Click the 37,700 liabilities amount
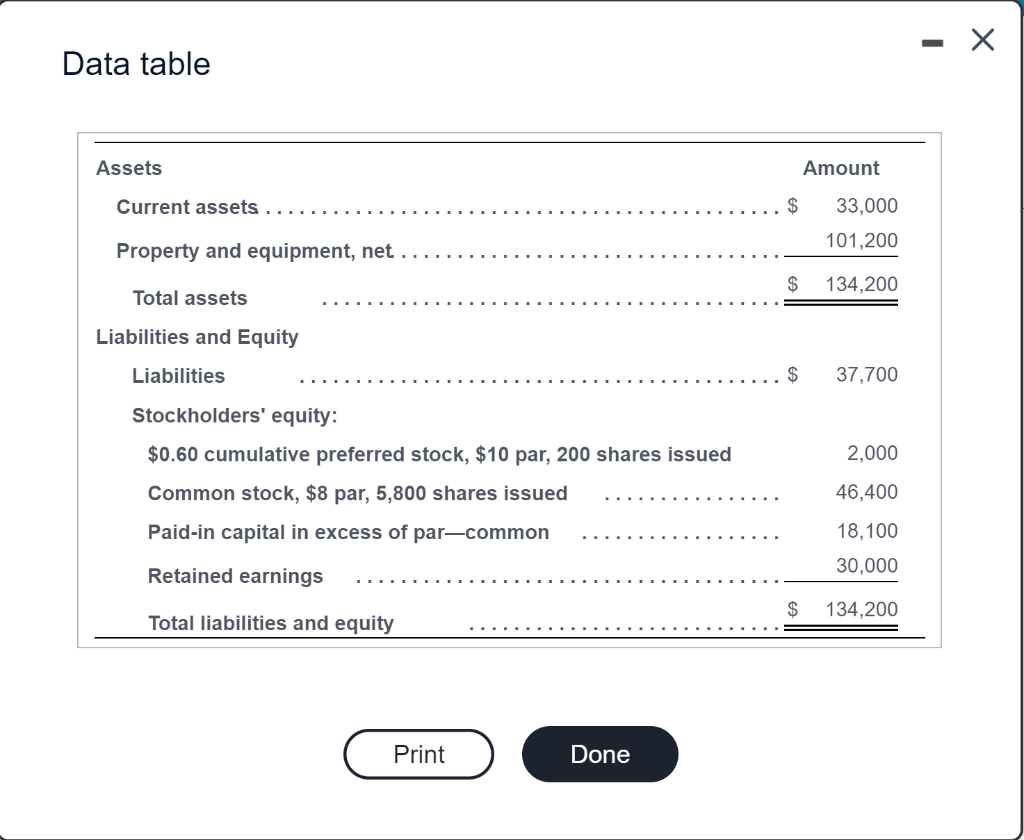 pos(867,374)
